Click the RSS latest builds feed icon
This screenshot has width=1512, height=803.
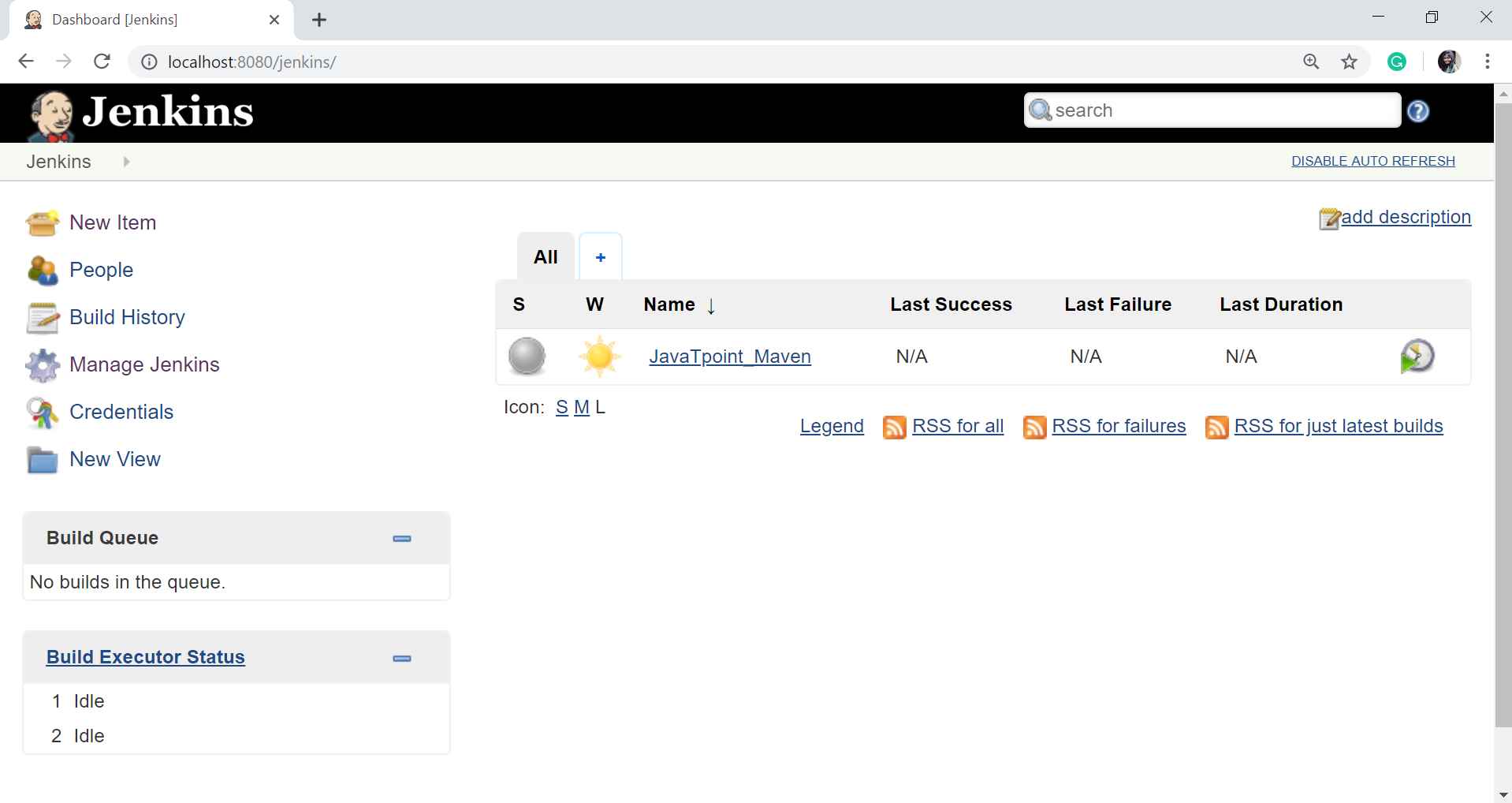tap(1217, 427)
